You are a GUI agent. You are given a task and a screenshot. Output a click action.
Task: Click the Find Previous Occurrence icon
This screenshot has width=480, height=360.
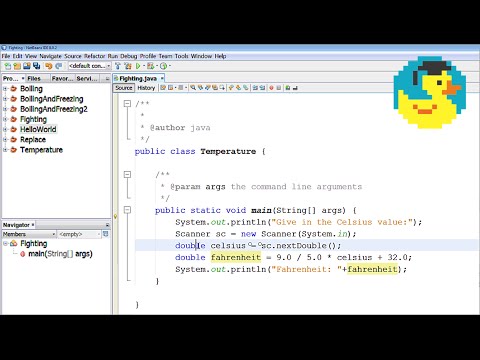tap(200, 88)
